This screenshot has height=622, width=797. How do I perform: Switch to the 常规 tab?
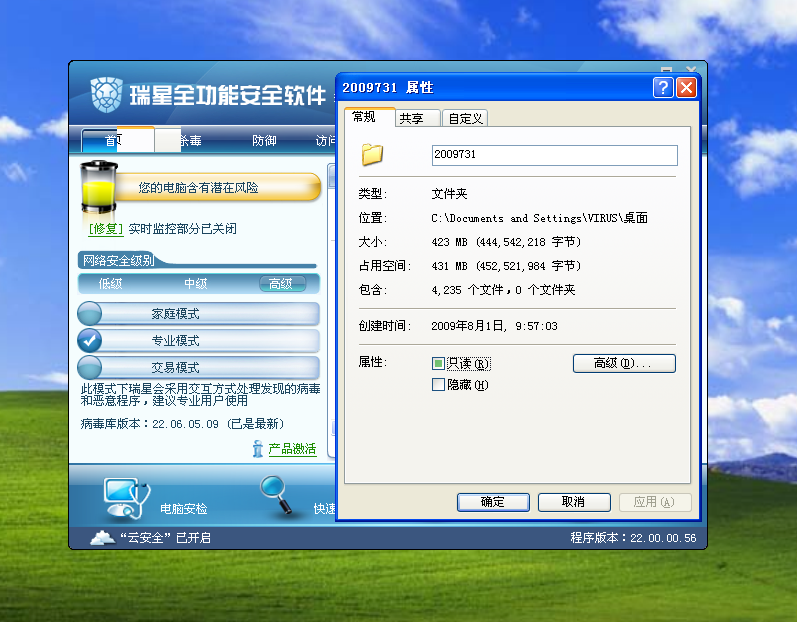point(369,117)
